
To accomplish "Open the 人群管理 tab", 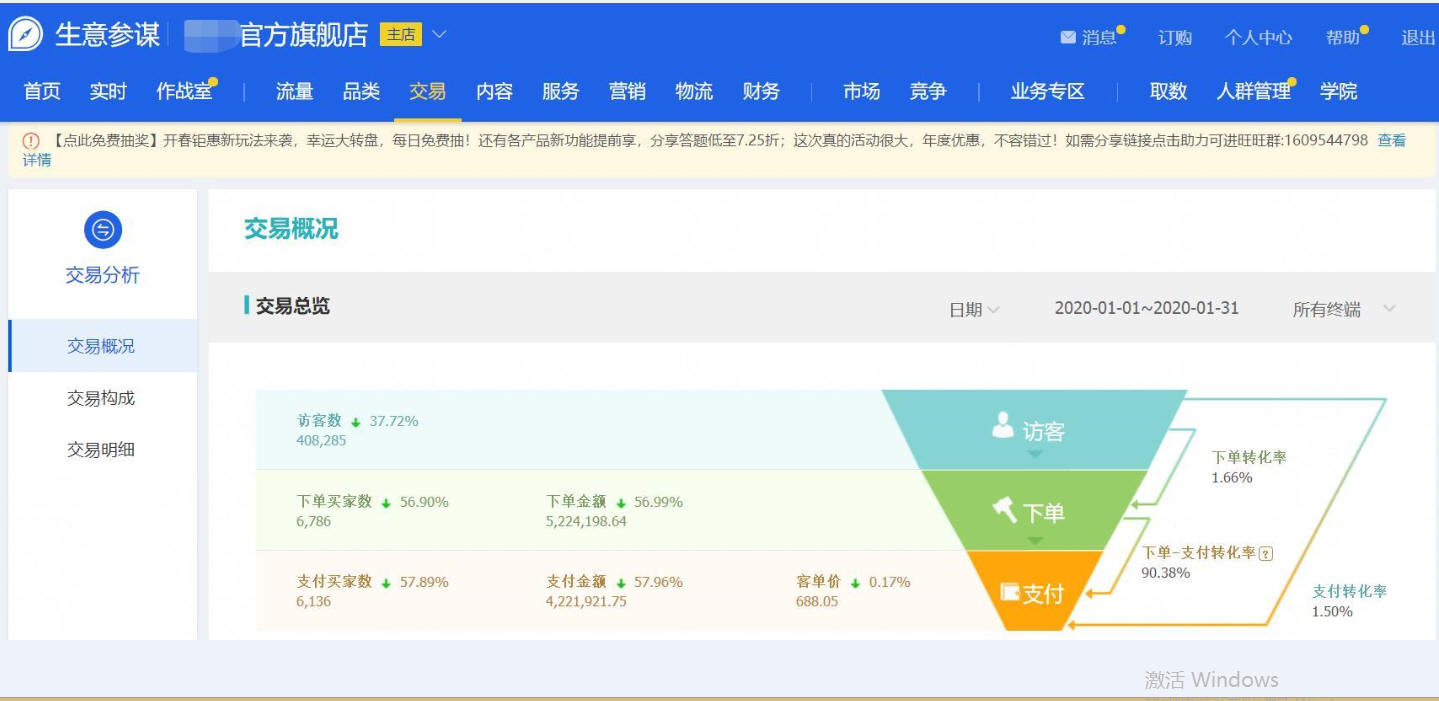I will [x=1254, y=91].
